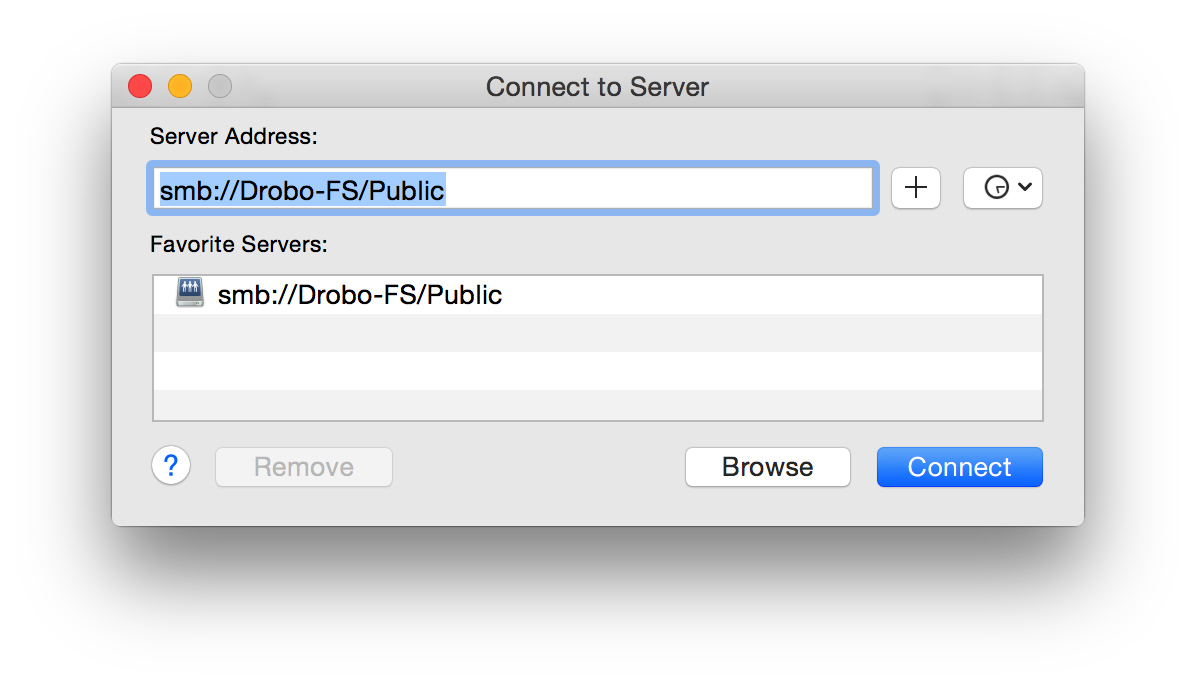
Task: Add server address to favorites with plus button
Action: (x=915, y=188)
